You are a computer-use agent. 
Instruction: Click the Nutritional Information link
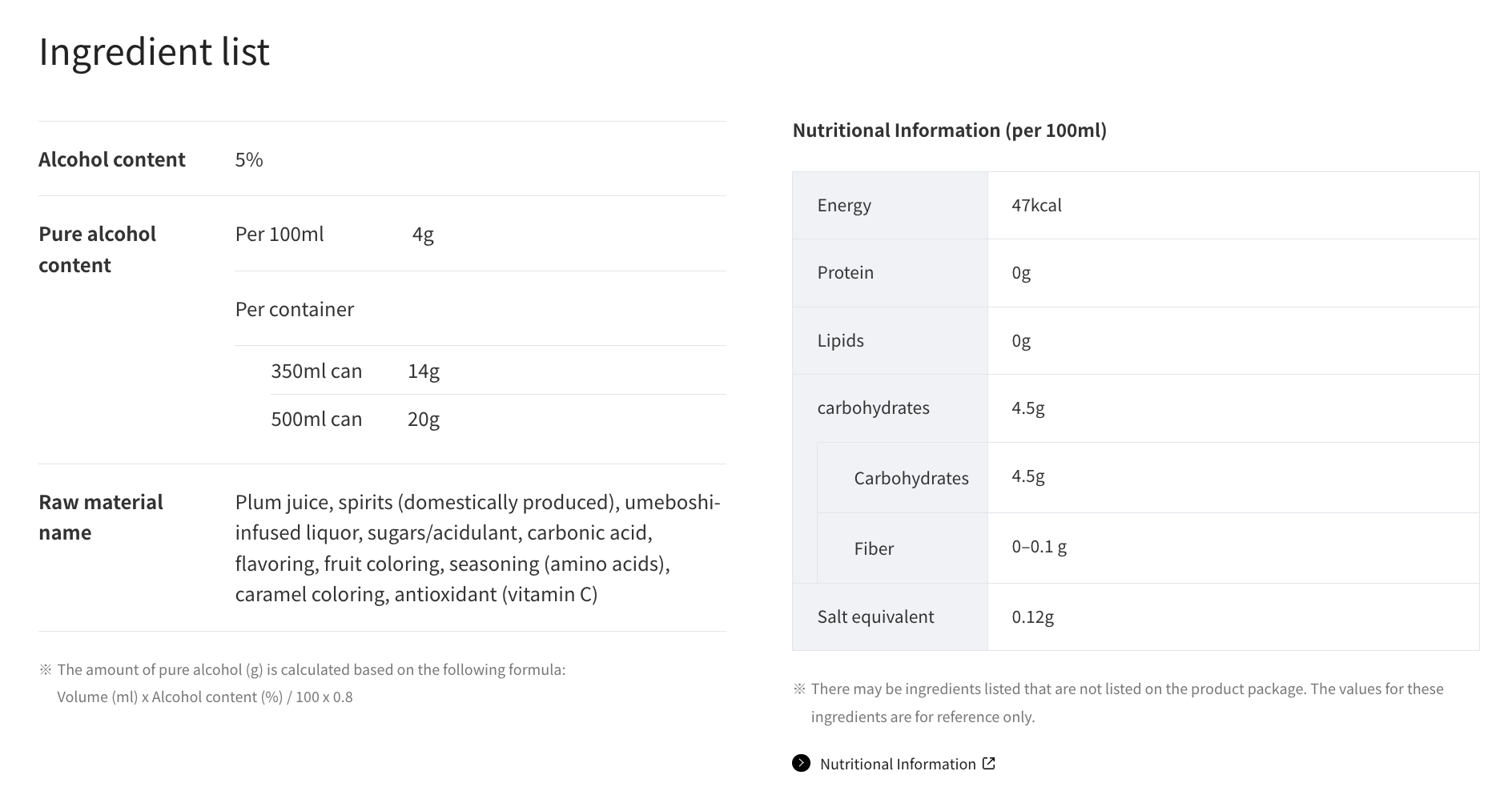tap(897, 764)
